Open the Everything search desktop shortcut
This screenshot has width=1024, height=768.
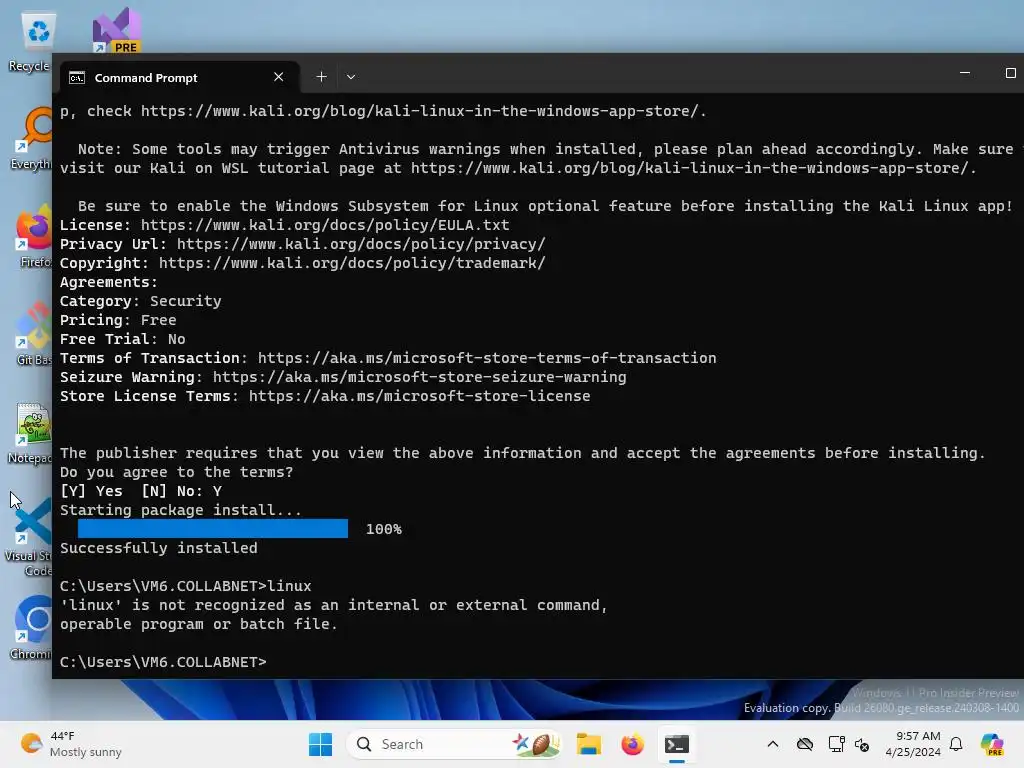pyautogui.click(x=33, y=138)
